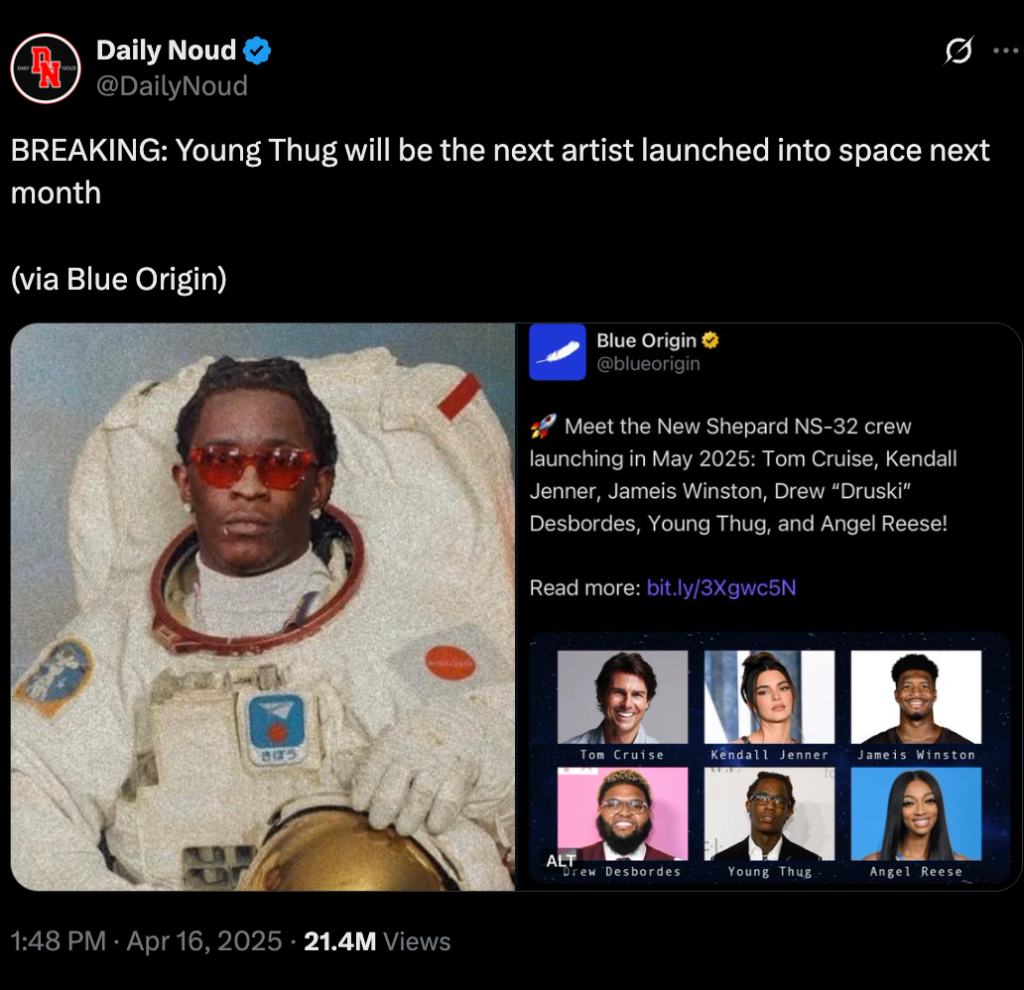Viewport: 1024px width, 990px height.
Task: Click the rocket emoji in Blue Origin post
Action: [543, 426]
